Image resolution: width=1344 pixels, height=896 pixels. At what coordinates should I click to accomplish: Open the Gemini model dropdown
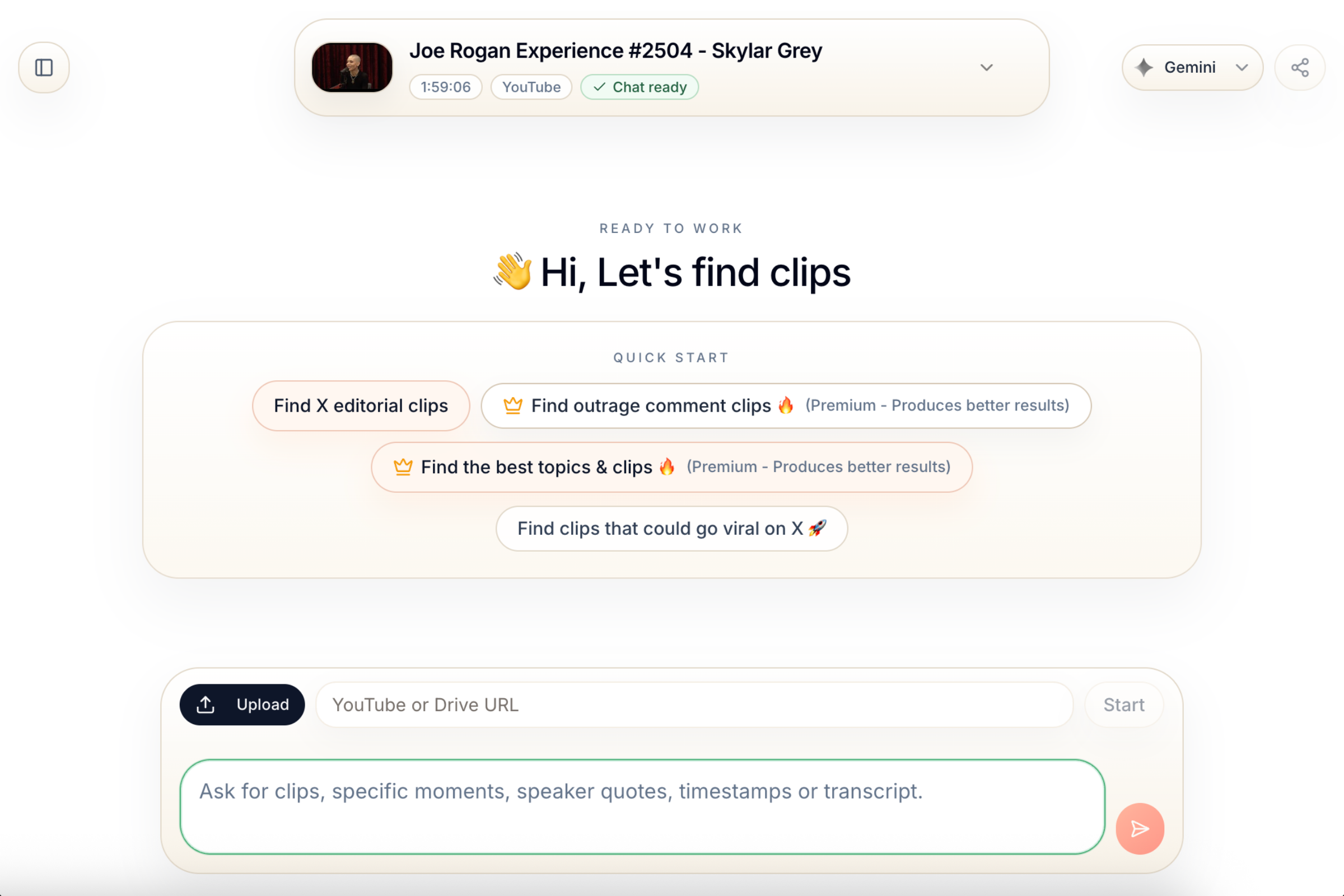click(x=1193, y=67)
